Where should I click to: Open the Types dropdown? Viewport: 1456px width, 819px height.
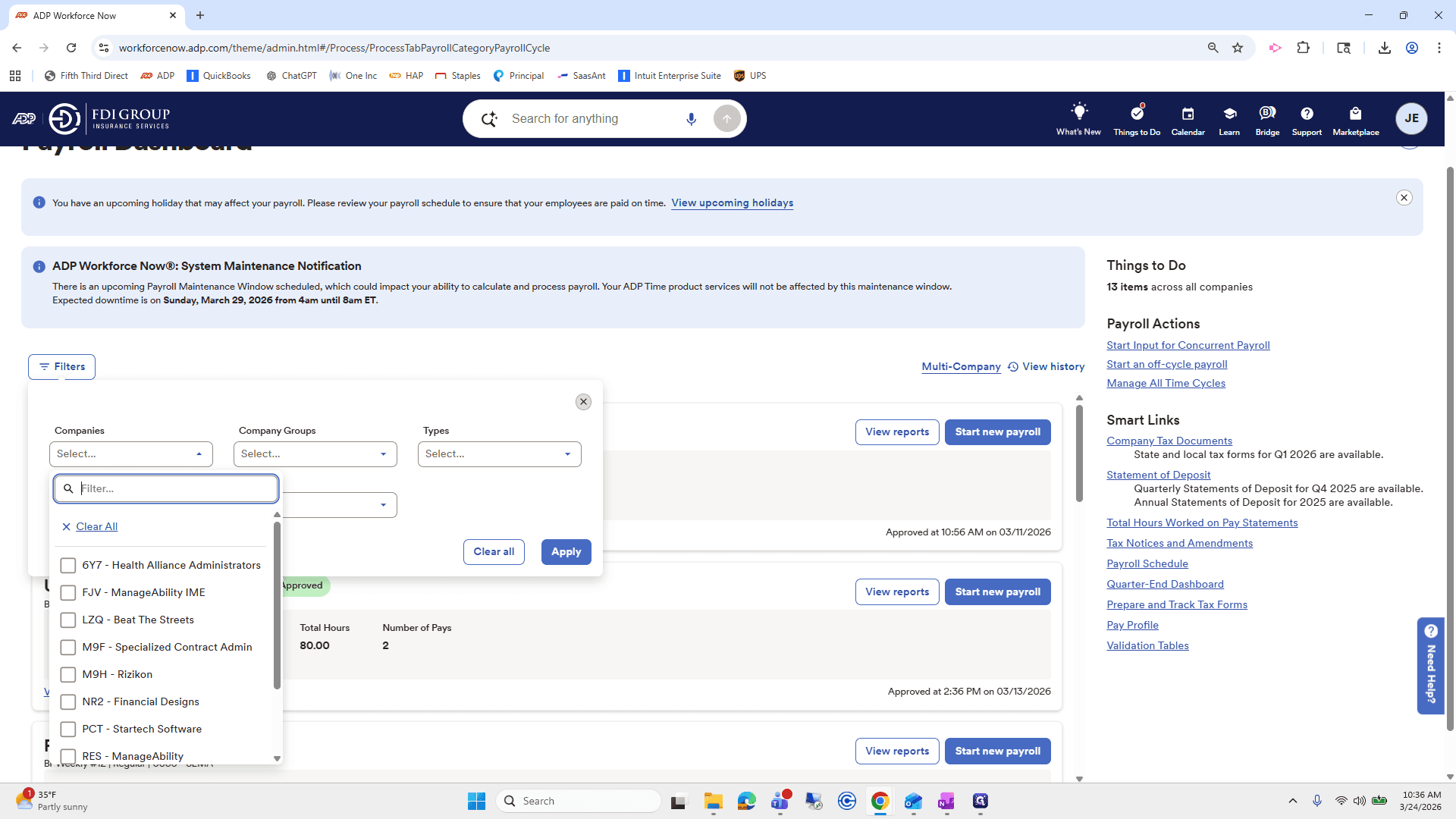pyautogui.click(x=500, y=454)
